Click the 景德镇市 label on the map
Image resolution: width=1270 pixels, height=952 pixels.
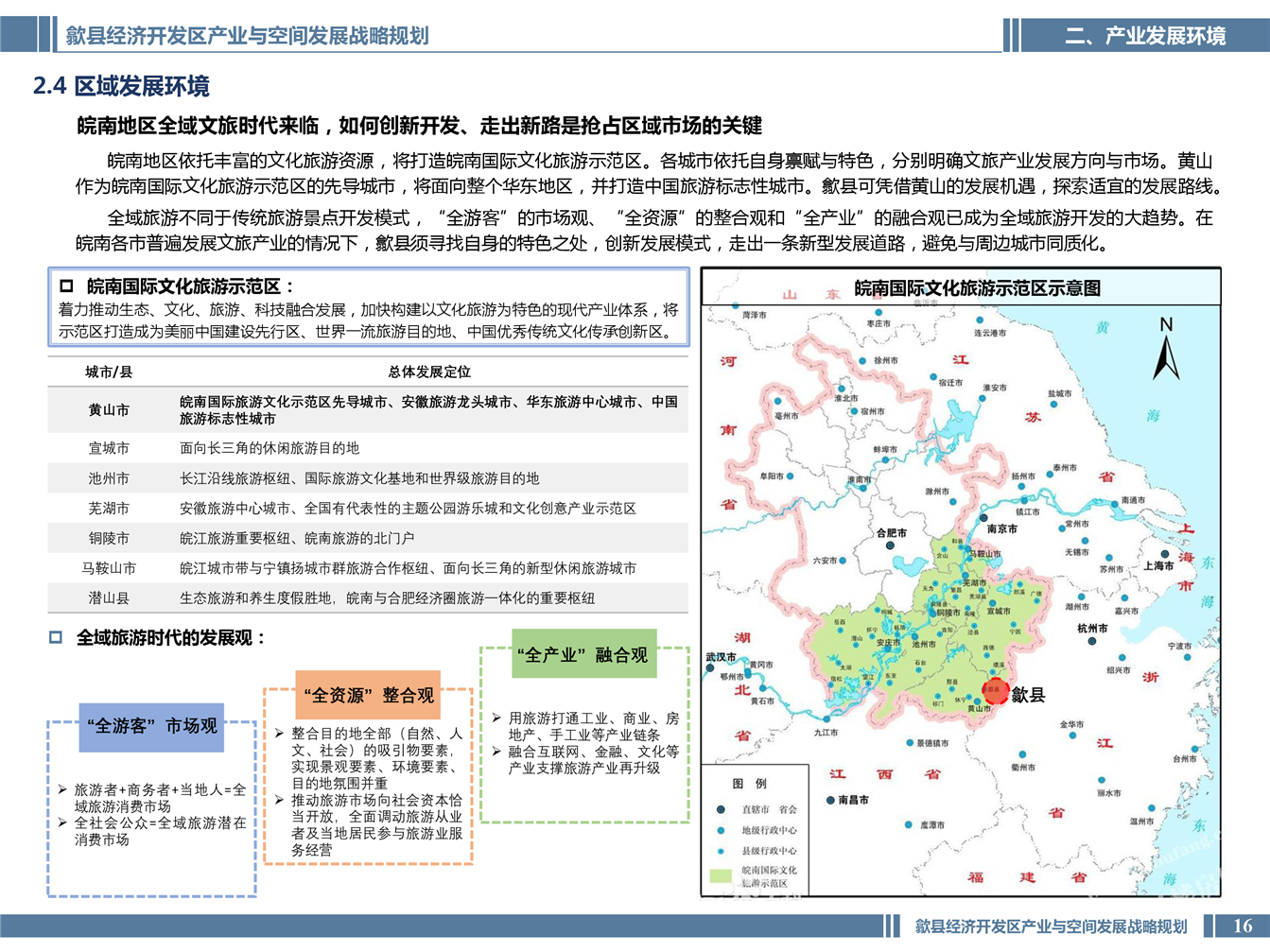932,743
